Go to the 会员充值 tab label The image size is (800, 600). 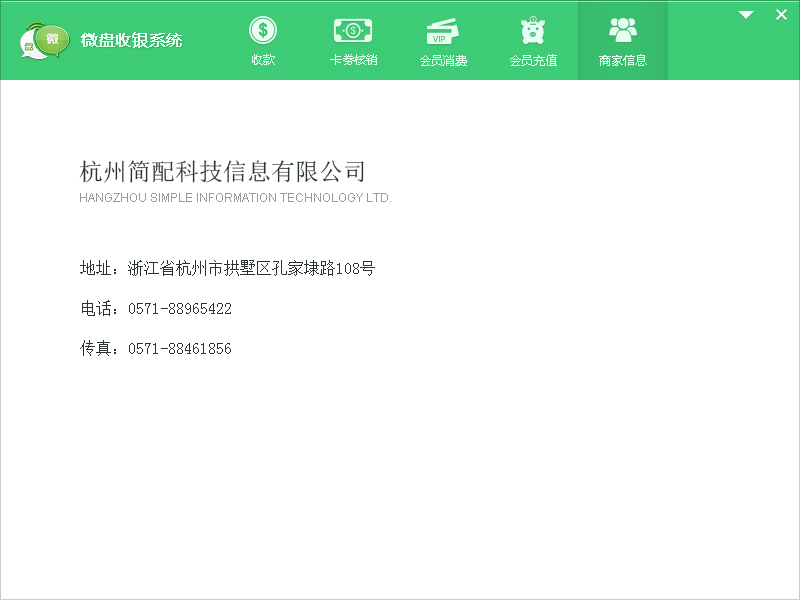533,60
